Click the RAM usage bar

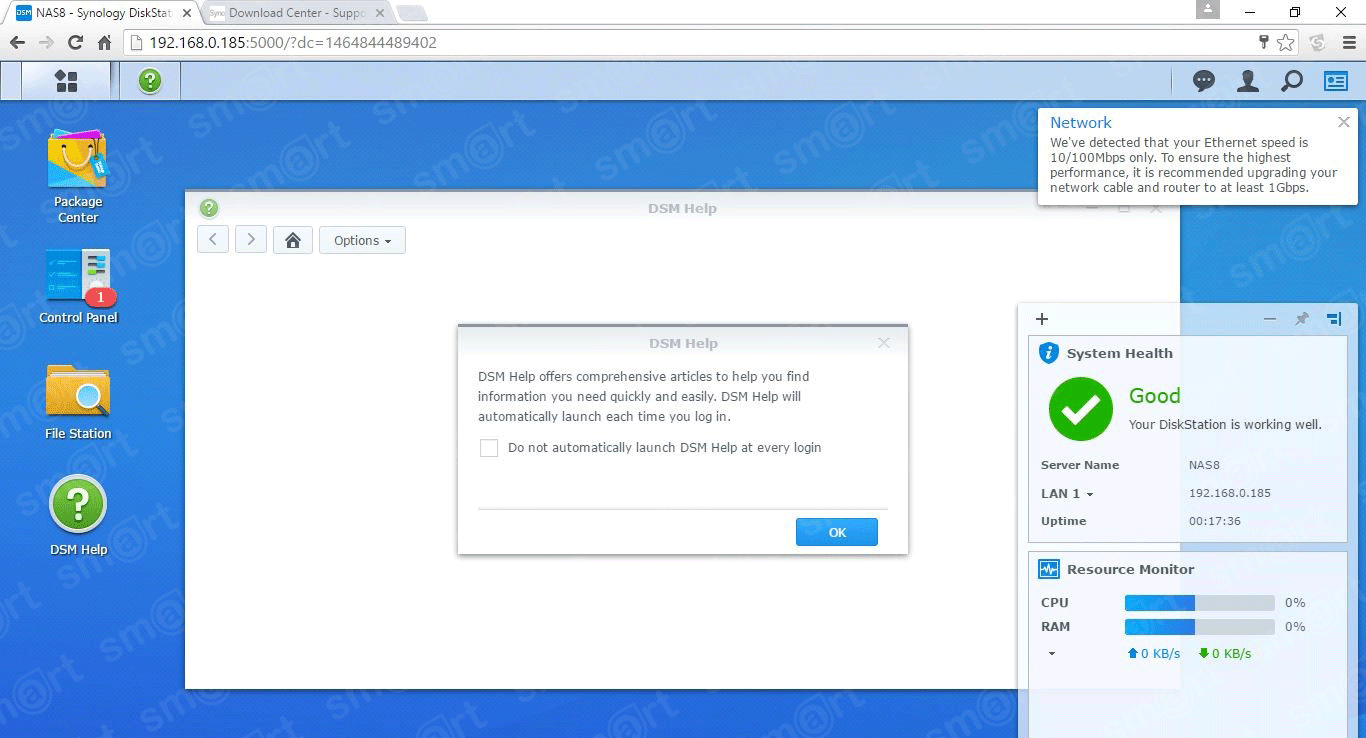click(x=1199, y=627)
